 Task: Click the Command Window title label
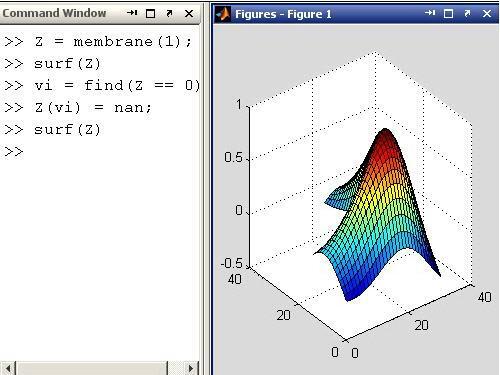coord(54,13)
